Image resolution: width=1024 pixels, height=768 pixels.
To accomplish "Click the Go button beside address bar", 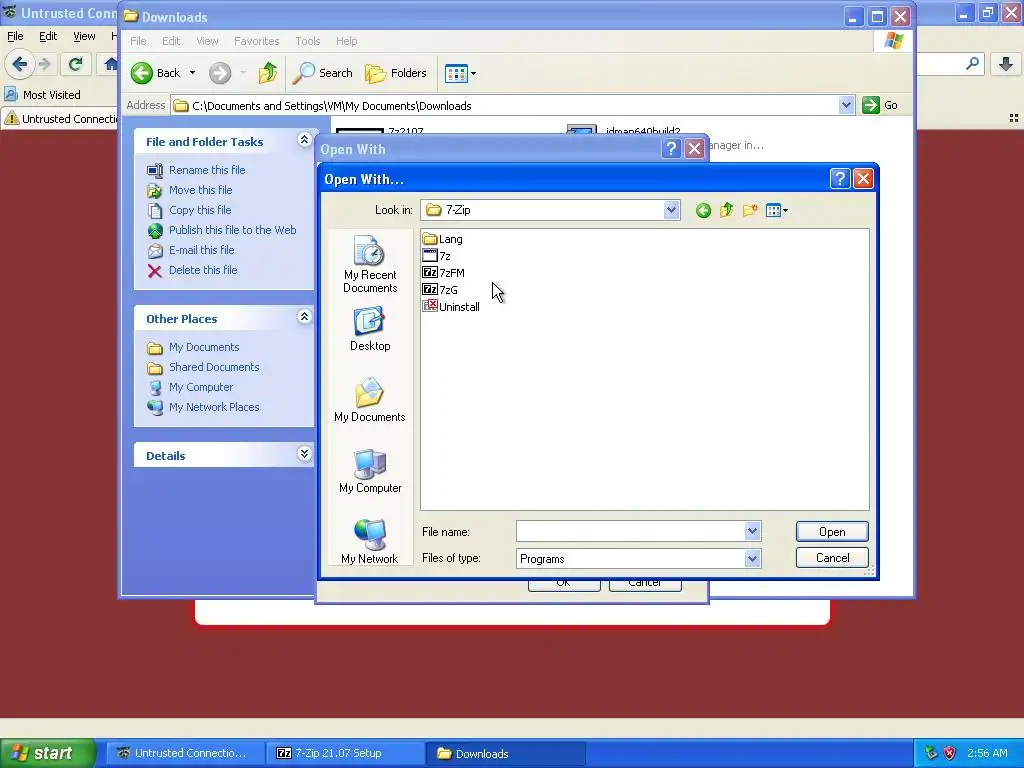I will (x=880, y=105).
